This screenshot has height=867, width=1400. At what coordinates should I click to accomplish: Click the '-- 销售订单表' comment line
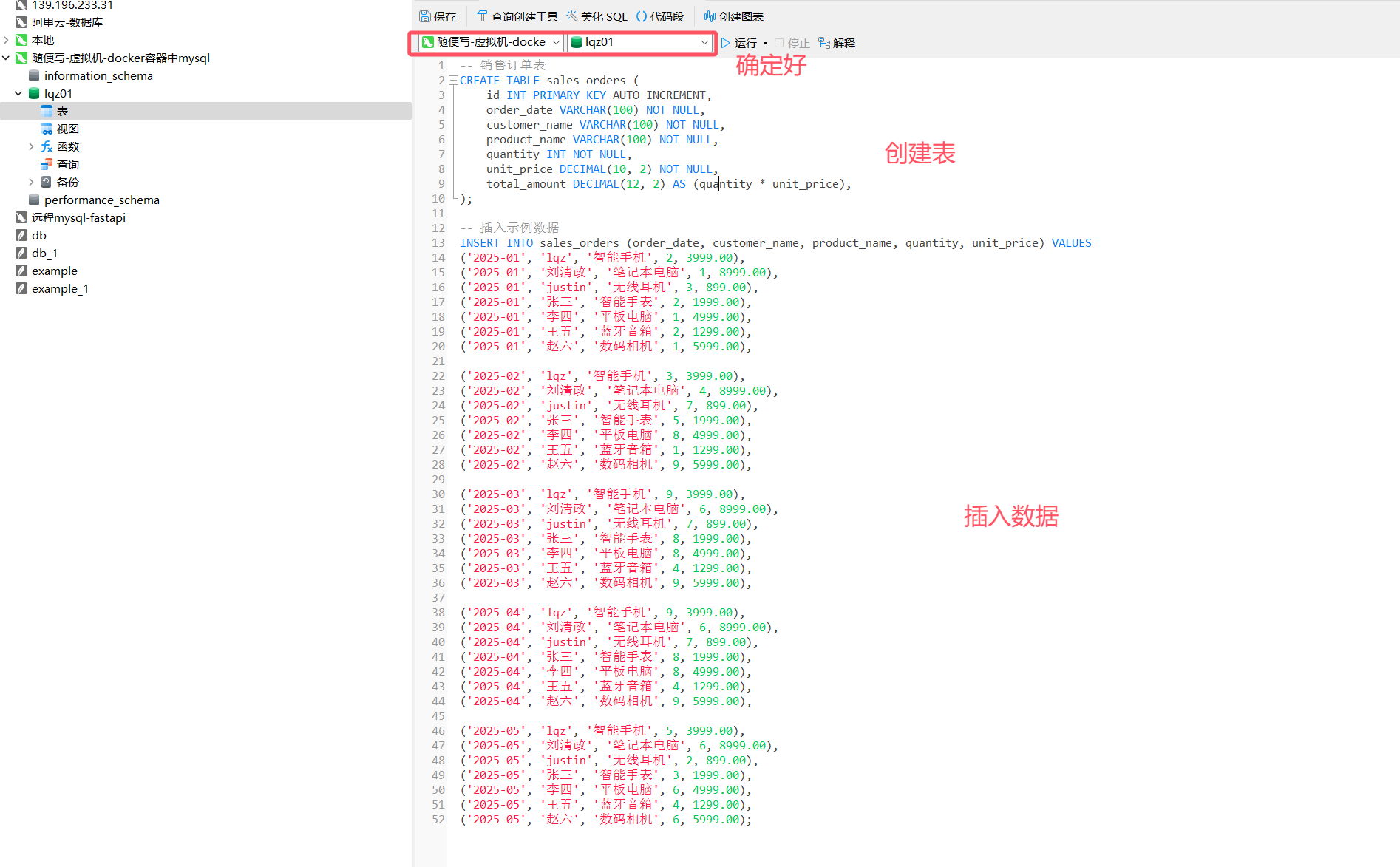click(x=503, y=65)
